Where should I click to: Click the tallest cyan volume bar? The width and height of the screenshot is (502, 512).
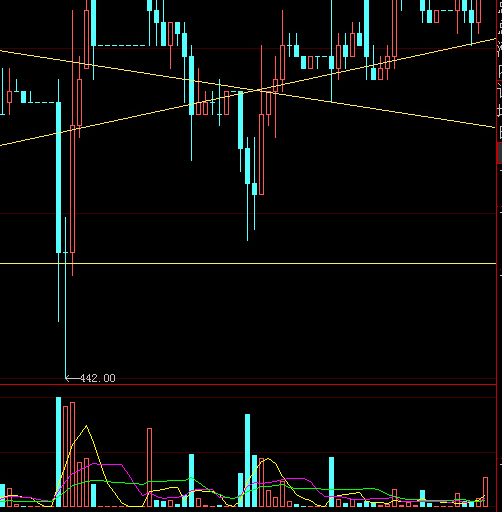click(x=59, y=452)
